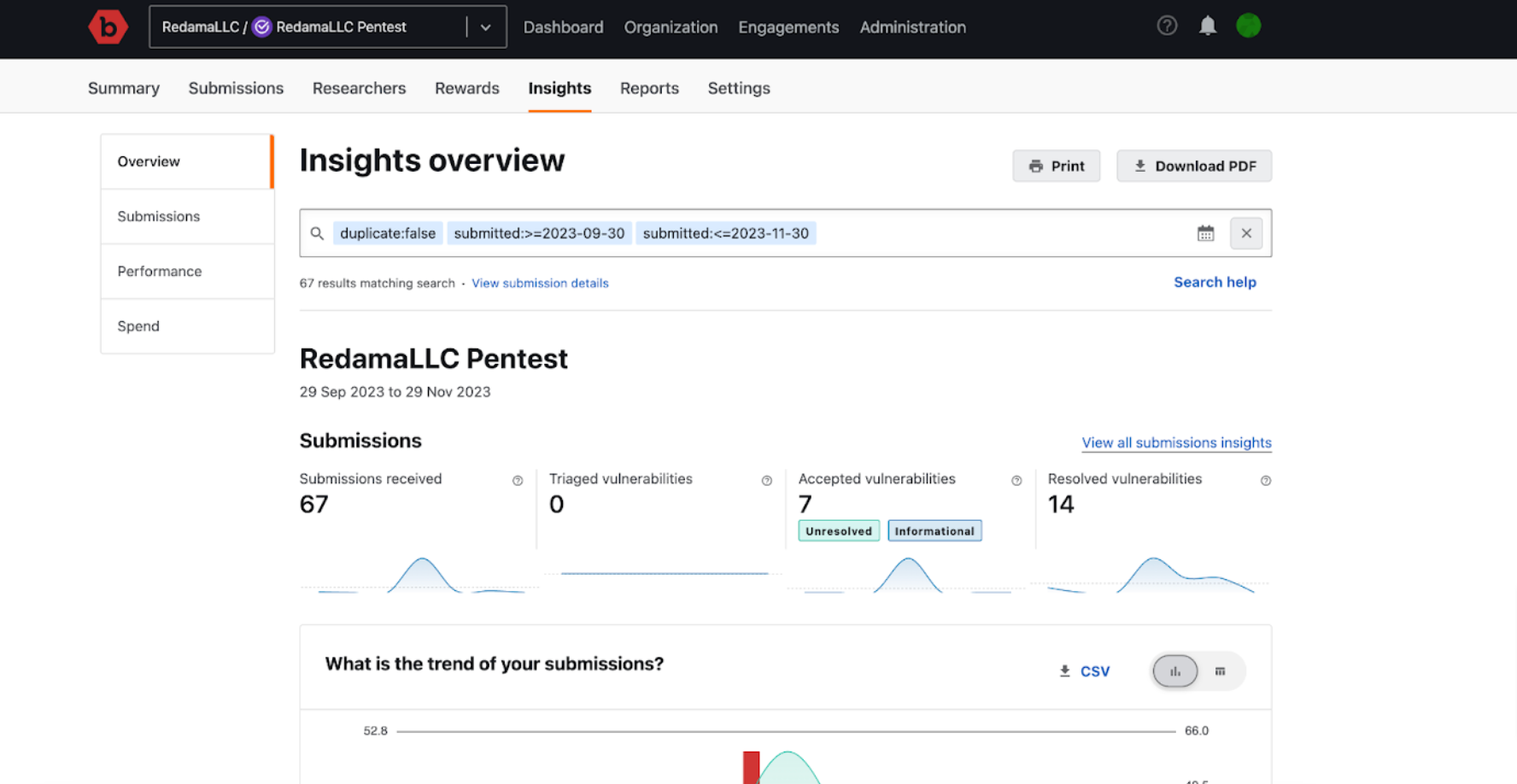Screen dimensions: 1517x784
Task: Click the submitted:<=2023-11-30 filter chip
Action: 726,233
